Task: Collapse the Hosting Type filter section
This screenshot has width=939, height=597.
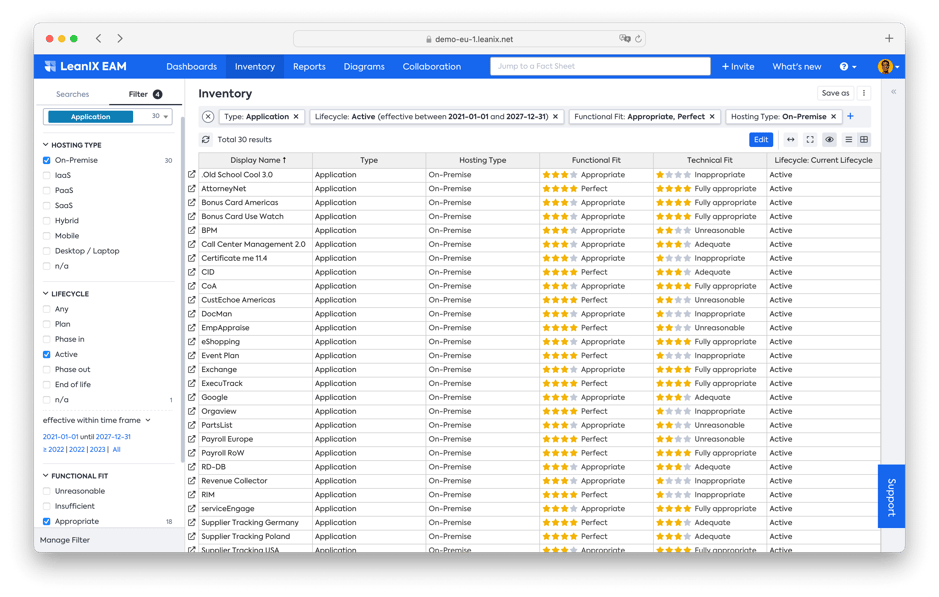Action: (x=46, y=145)
